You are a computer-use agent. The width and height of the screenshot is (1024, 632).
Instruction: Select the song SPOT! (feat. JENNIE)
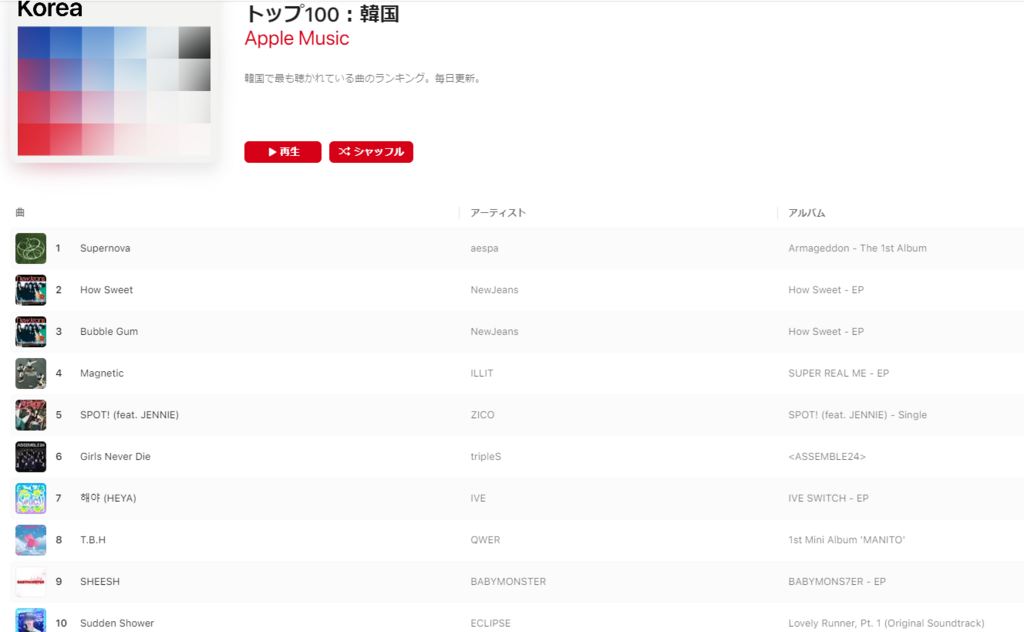(129, 415)
